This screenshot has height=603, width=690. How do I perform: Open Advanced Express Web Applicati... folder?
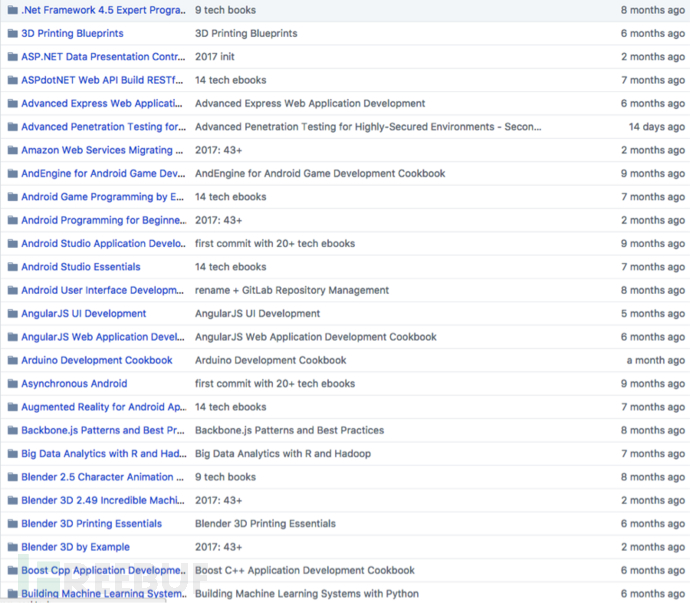(102, 103)
